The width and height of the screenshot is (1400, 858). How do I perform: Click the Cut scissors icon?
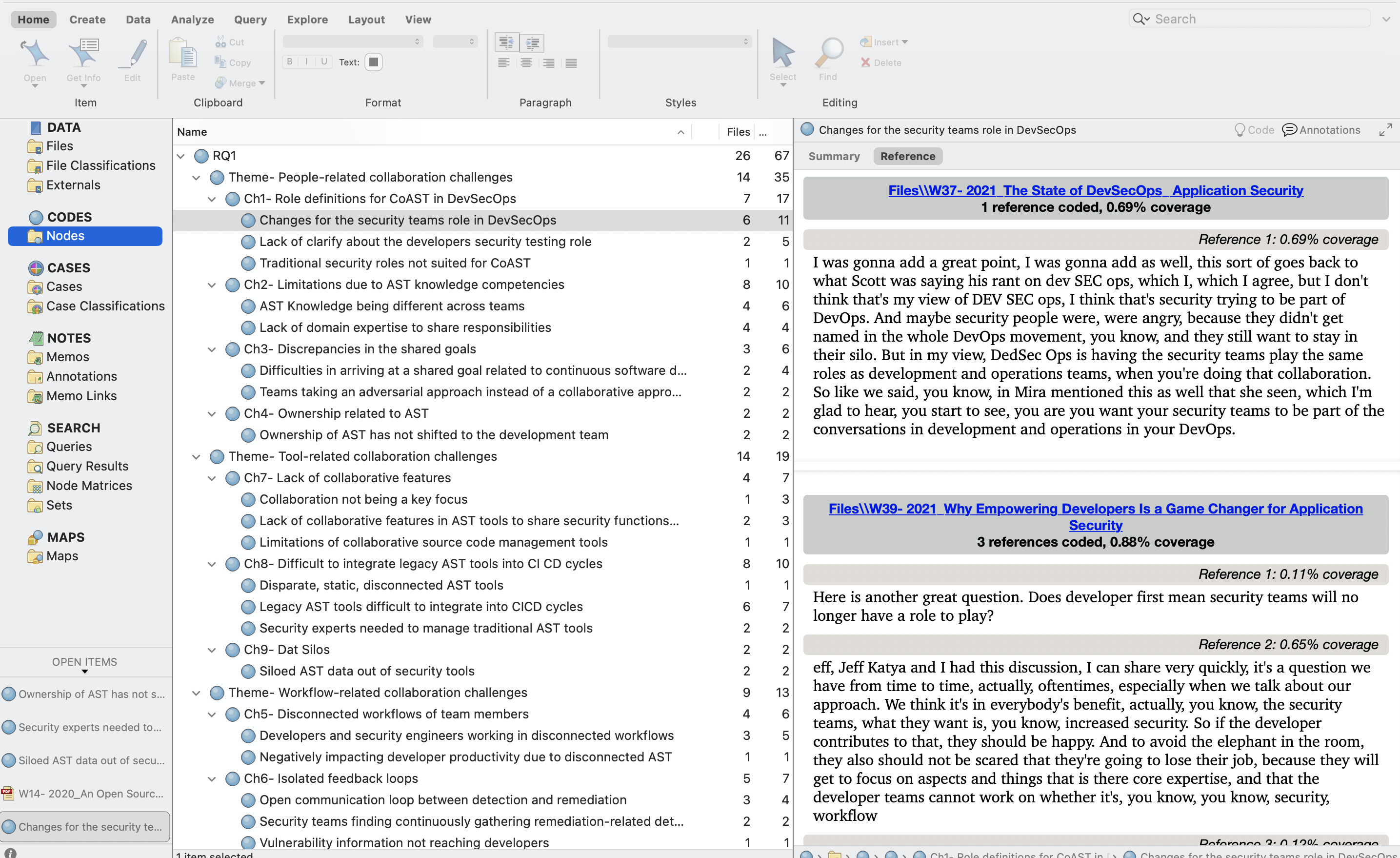[x=220, y=42]
